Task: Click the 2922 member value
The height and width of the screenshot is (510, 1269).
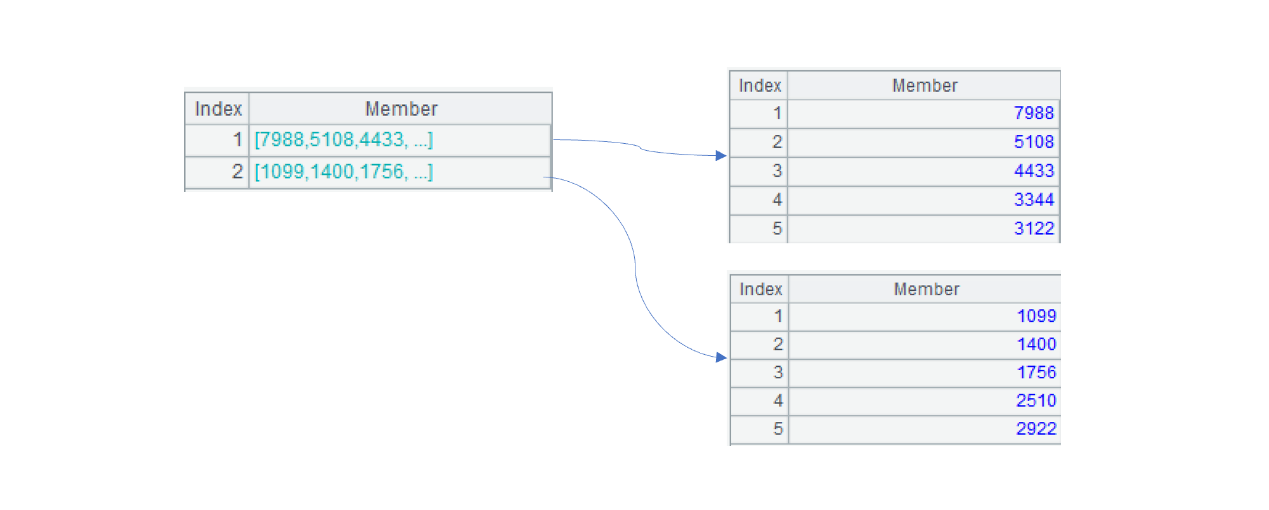Action: (x=1036, y=429)
